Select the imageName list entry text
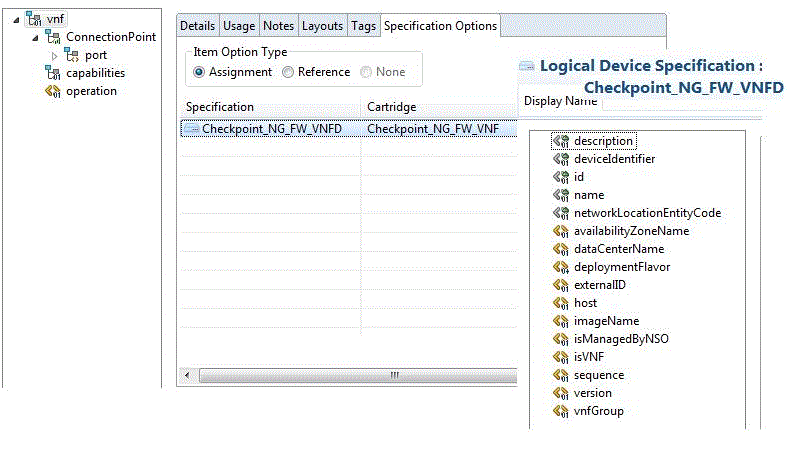The width and height of the screenshot is (793, 453). click(606, 321)
